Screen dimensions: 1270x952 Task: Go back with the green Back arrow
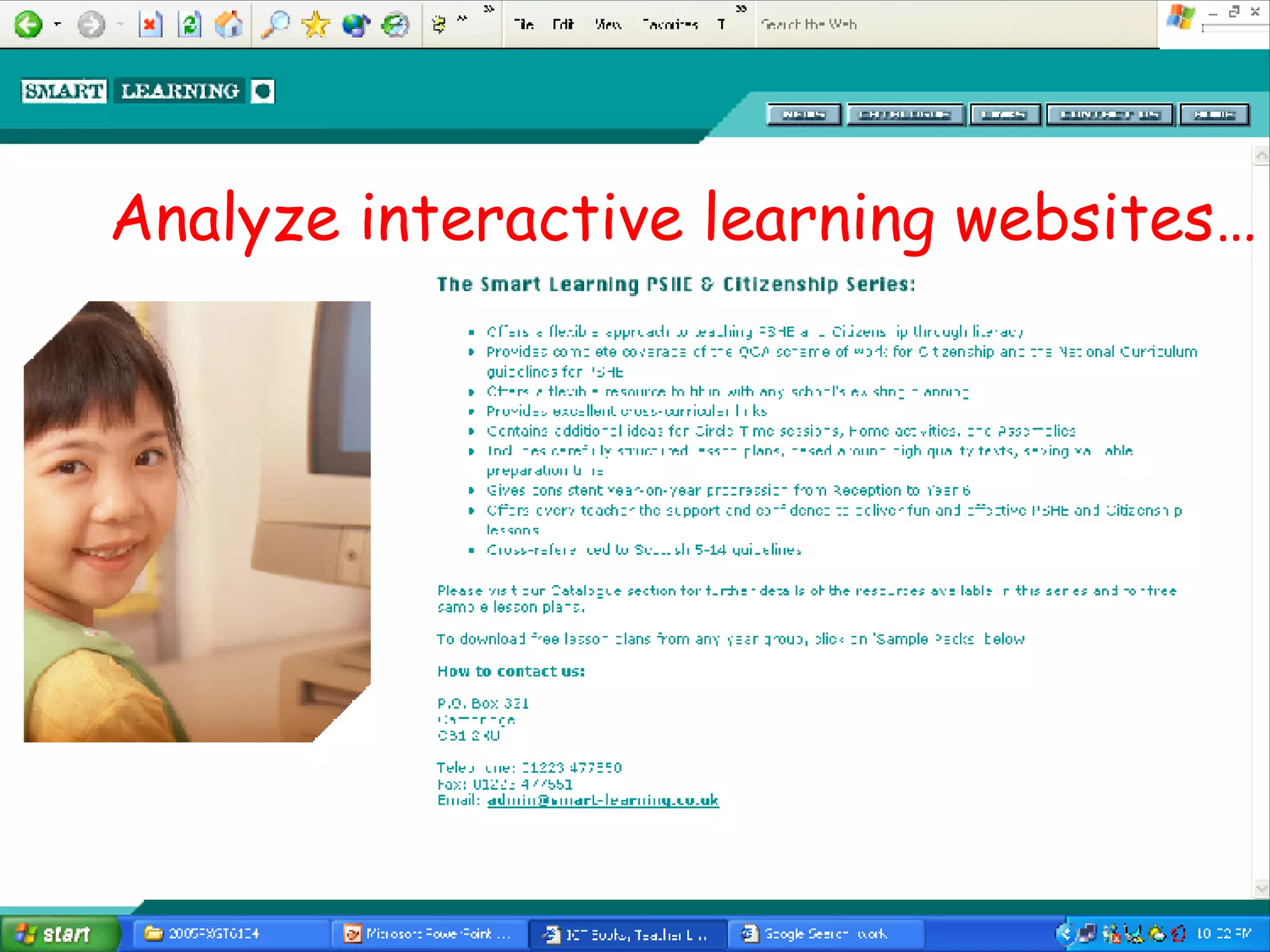pos(28,25)
